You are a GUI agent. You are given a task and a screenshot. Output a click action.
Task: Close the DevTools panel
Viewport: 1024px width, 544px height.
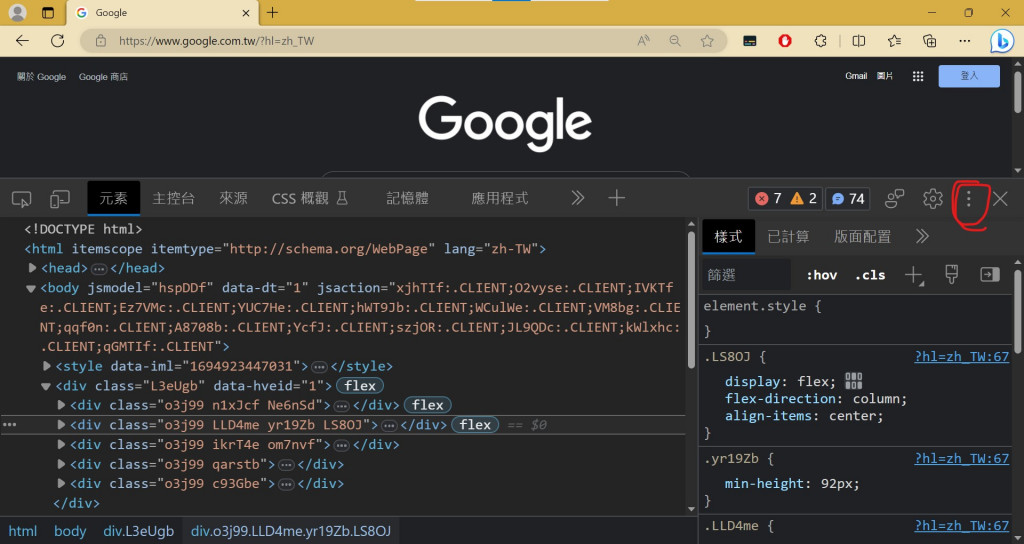(1000, 199)
